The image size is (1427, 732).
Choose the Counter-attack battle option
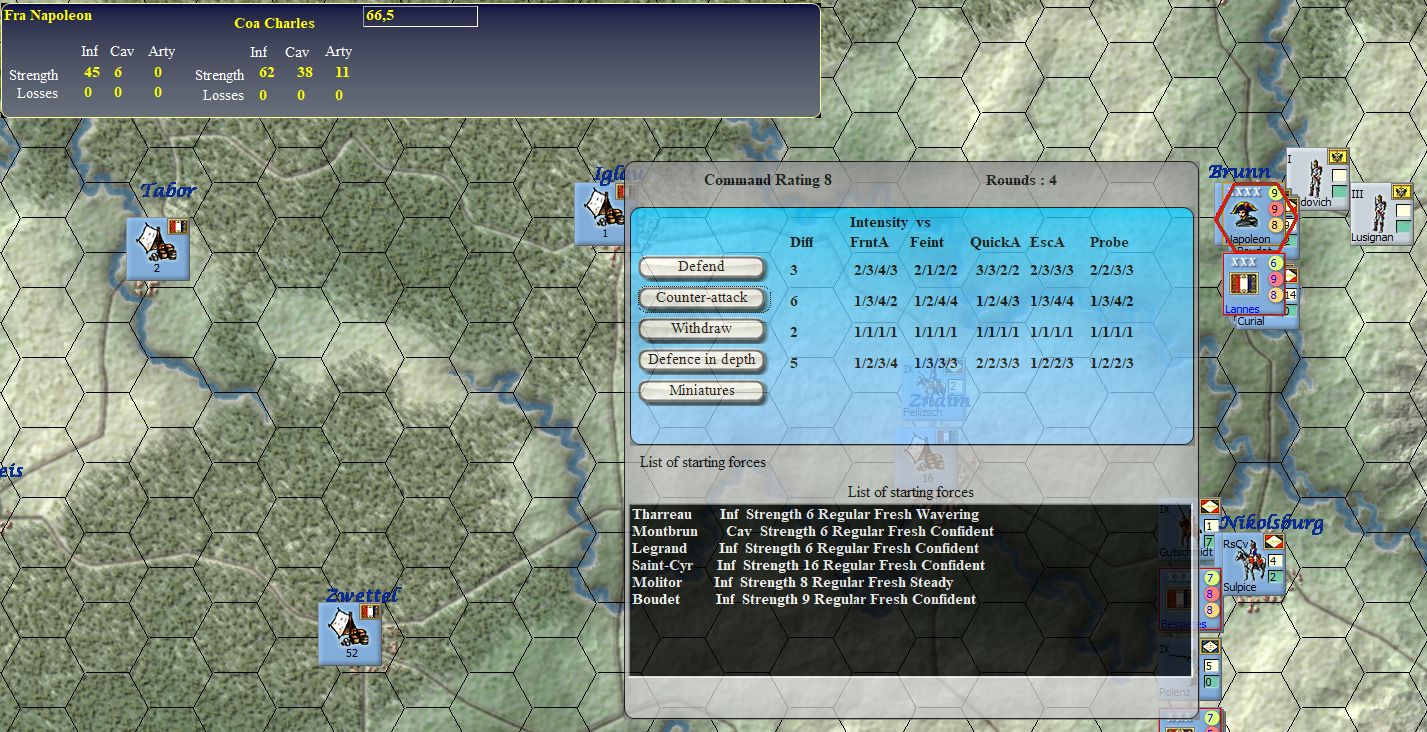(701, 298)
